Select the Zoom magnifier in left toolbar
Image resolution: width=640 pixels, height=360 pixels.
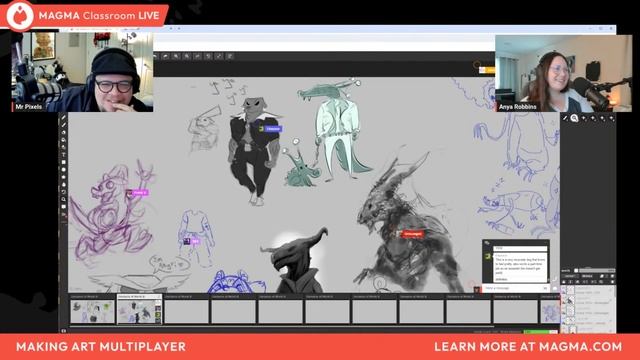click(x=63, y=199)
